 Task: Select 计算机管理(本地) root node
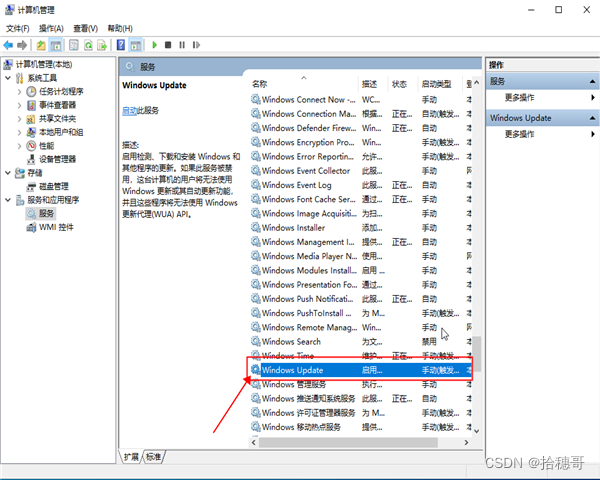(x=44, y=64)
